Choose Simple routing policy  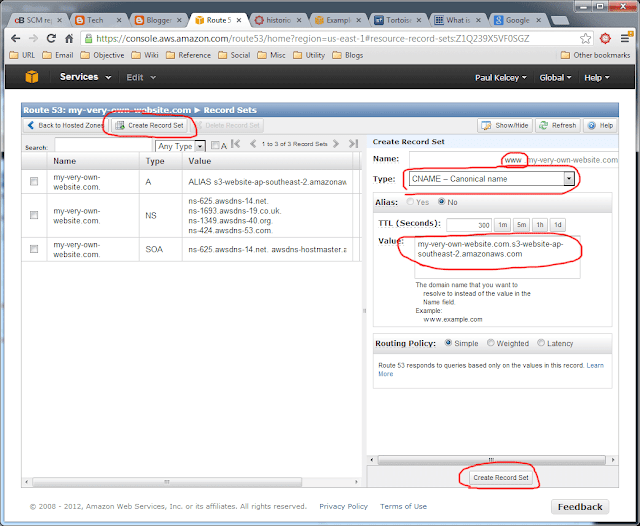pyautogui.click(x=448, y=343)
